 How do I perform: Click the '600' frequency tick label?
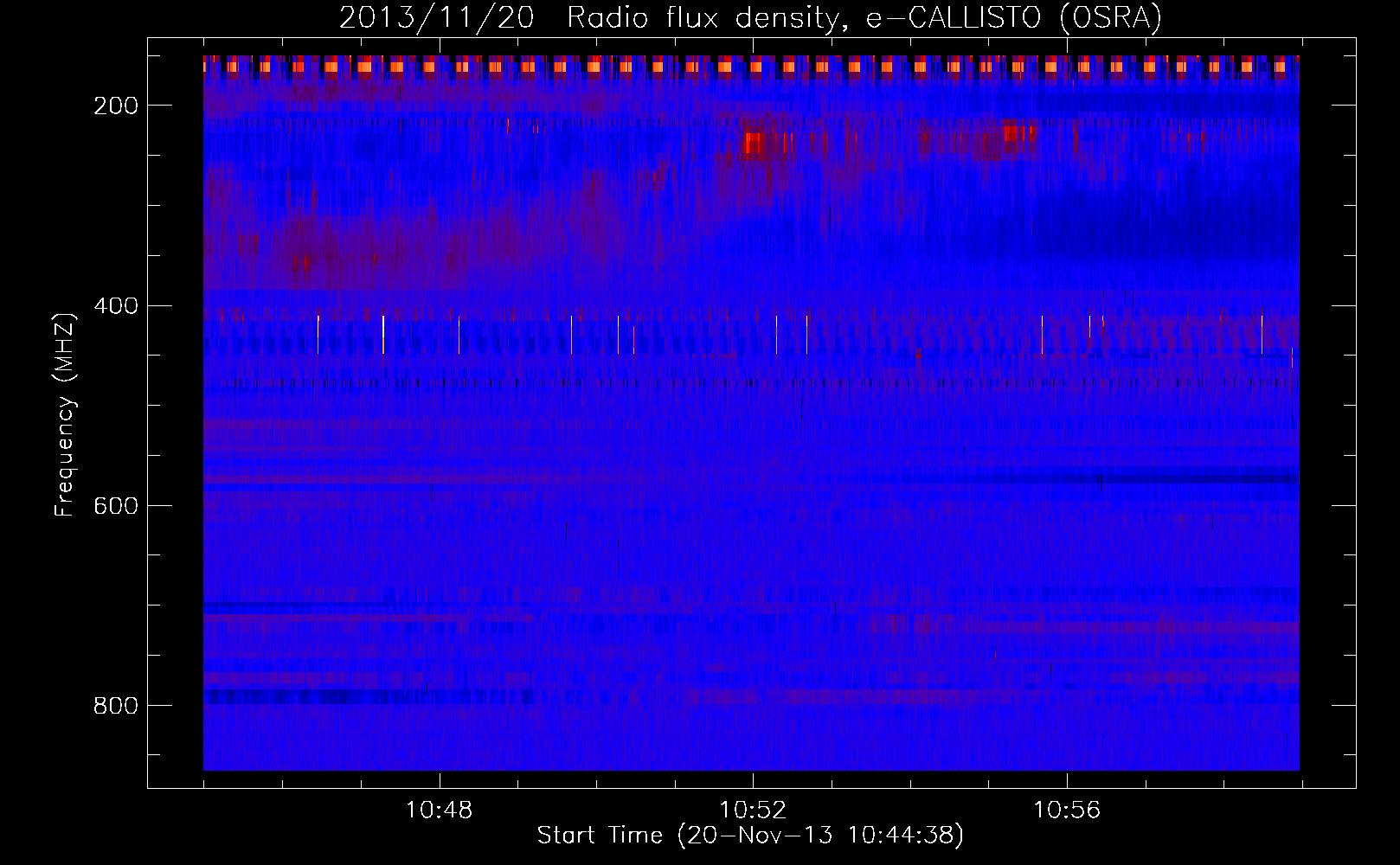(115, 505)
